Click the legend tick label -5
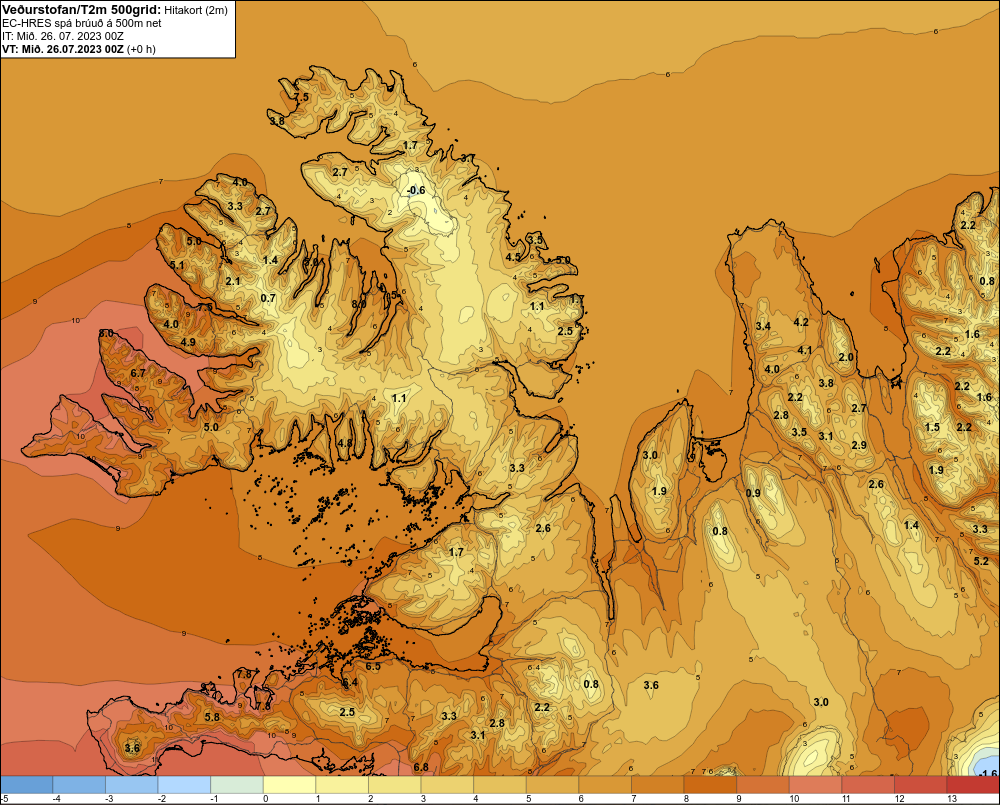The image size is (1000, 805). (5, 799)
